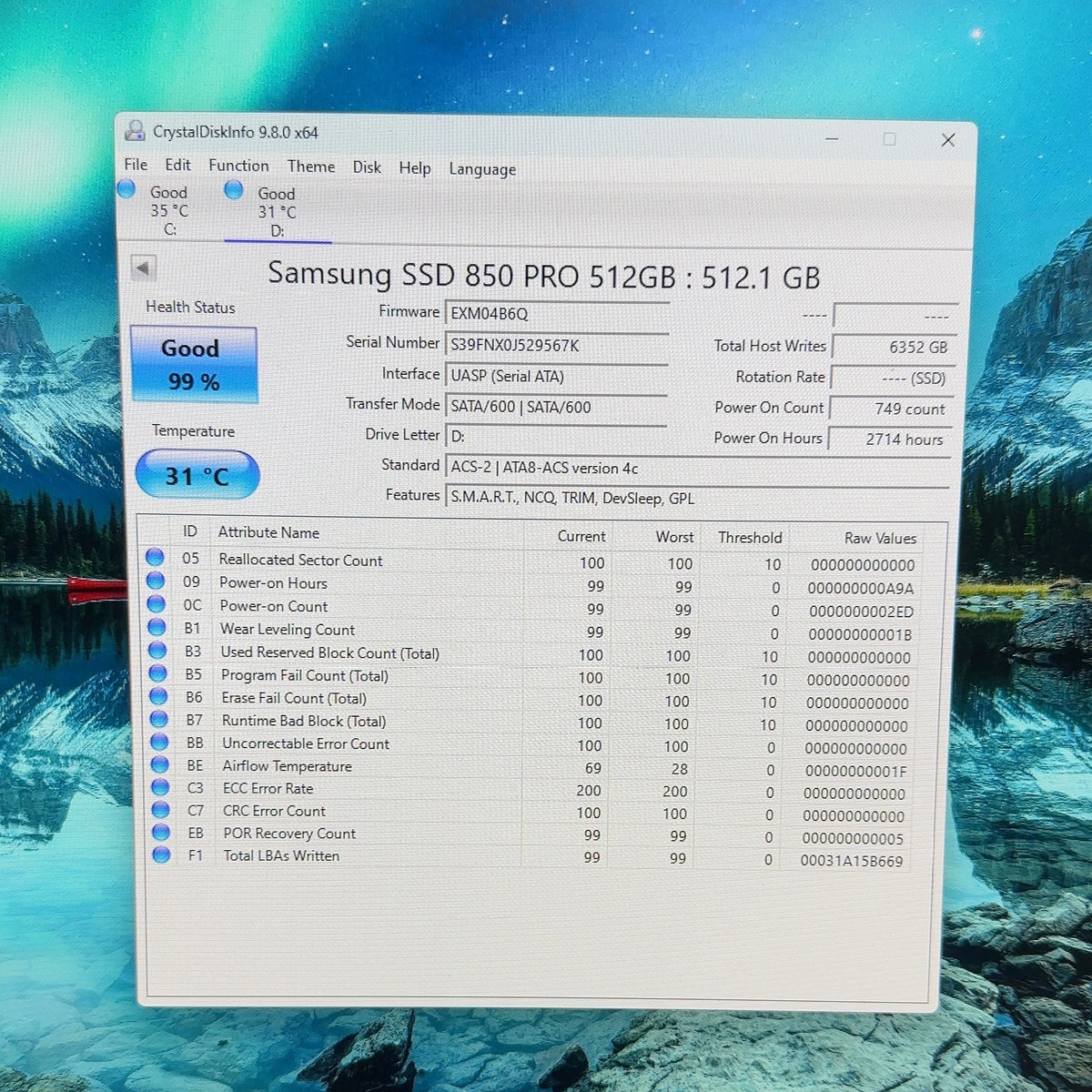Screen dimensions: 1092x1092
Task: Open the Language menu
Action: [482, 169]
